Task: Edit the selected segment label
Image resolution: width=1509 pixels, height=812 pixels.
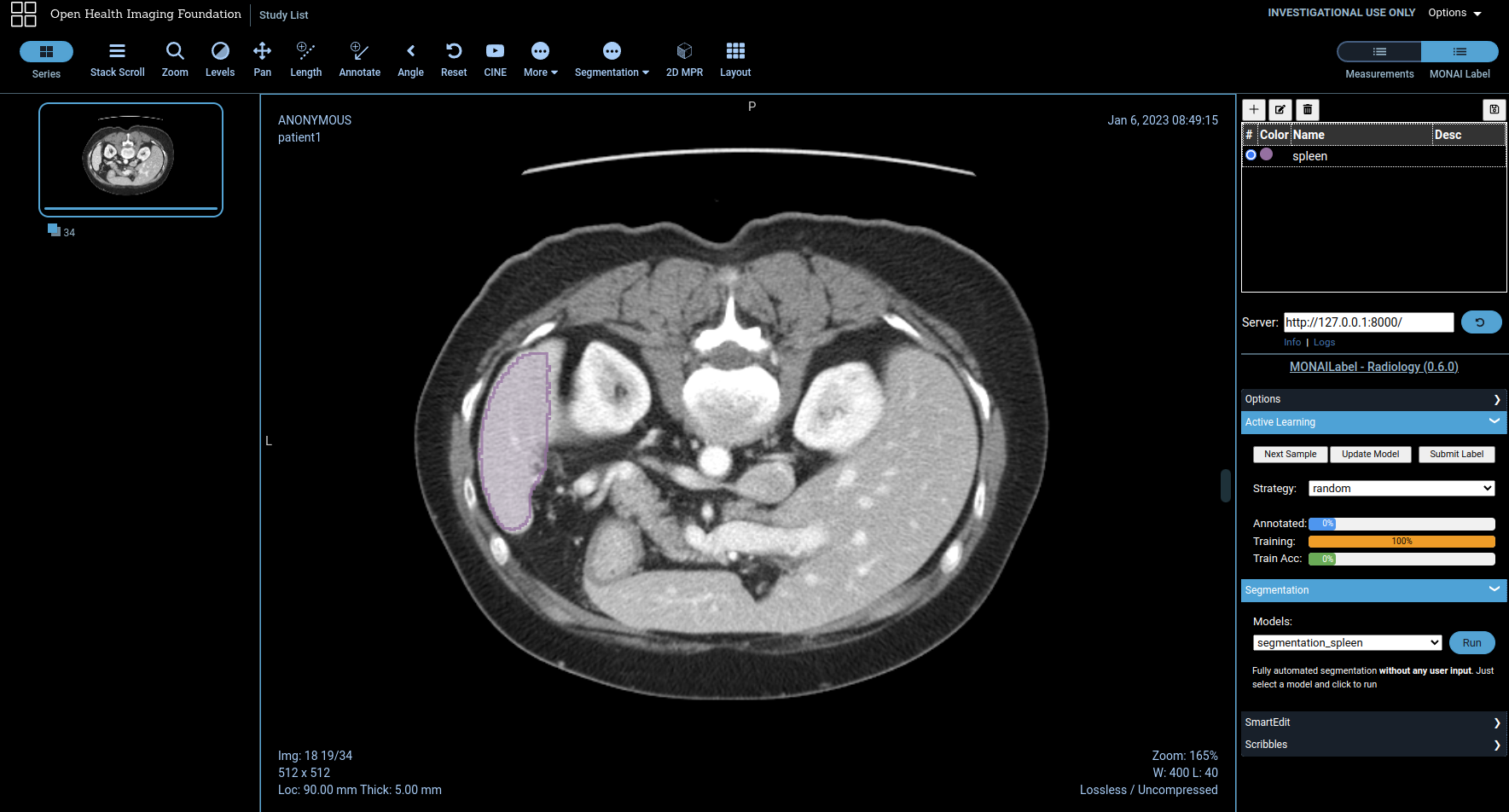Action: coord(1280,109)
